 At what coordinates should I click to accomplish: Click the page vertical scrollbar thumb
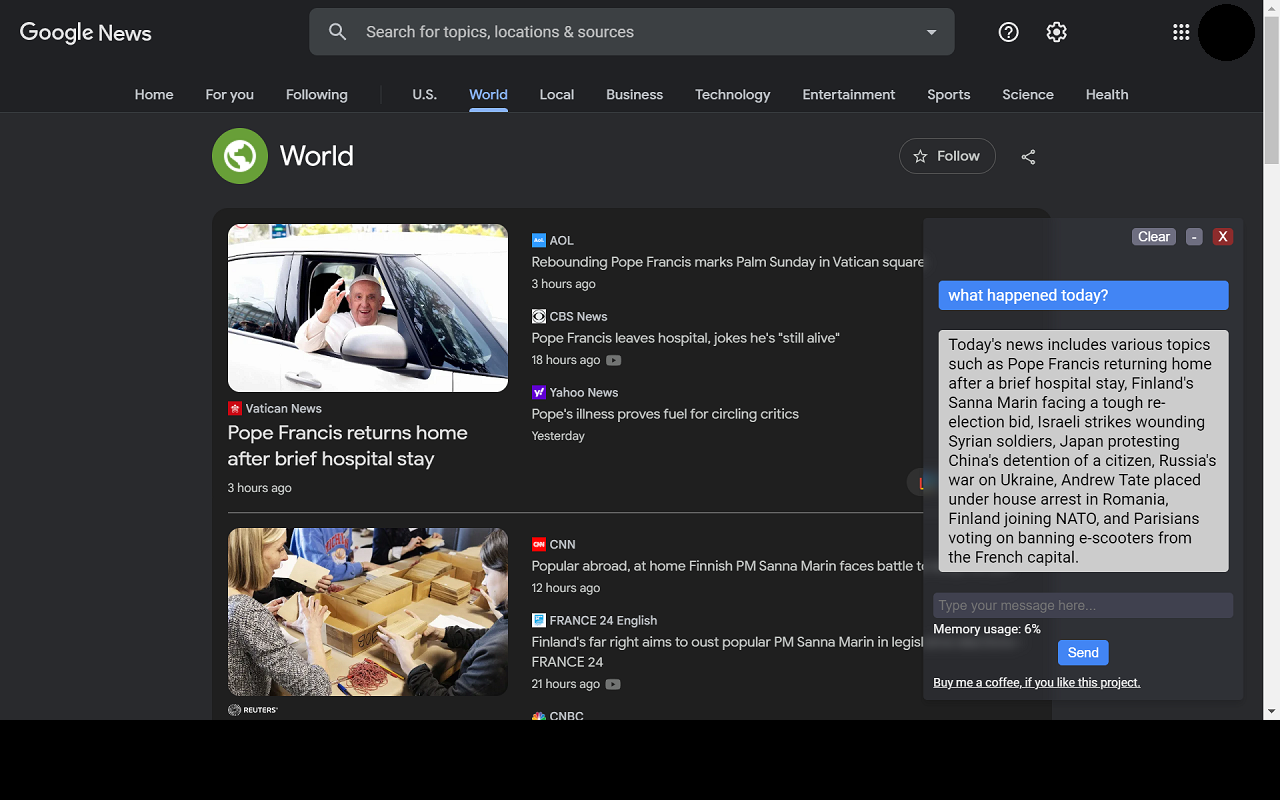[1271, 90]
